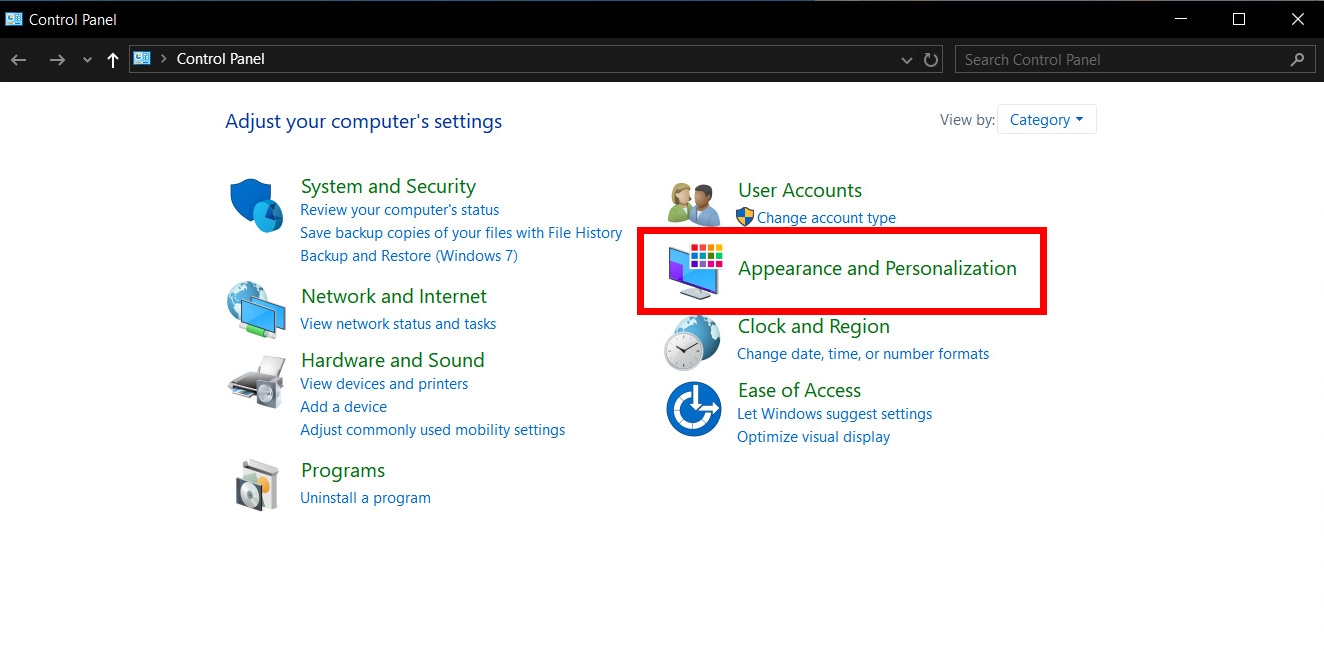The image size is (1324, 651).
Task: Open the Hardware and Sound printer icon
Action: pyautogui.click(x=256, y=381)
